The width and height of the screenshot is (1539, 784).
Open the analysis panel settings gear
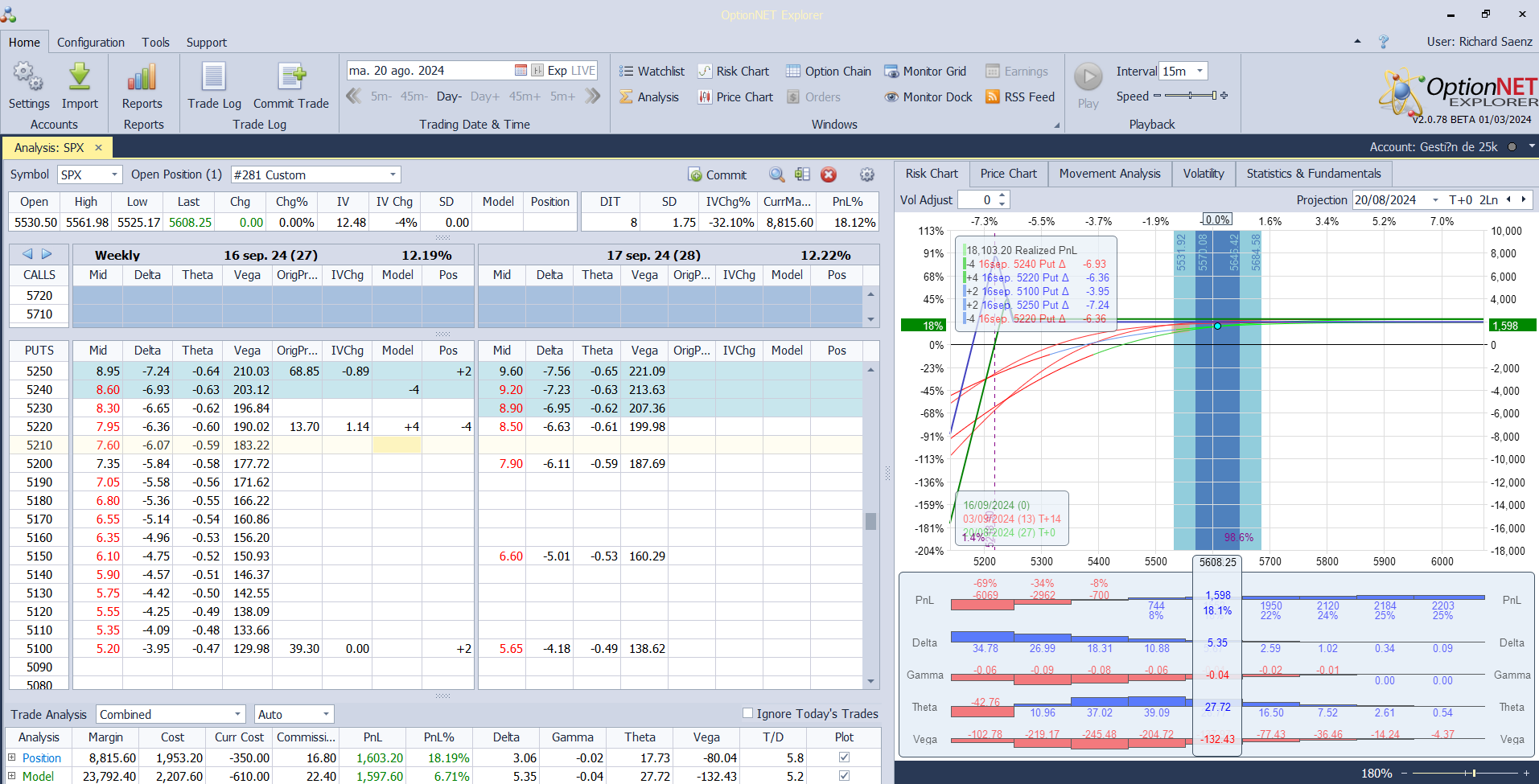pyautogui.click(x=867, y=174)
